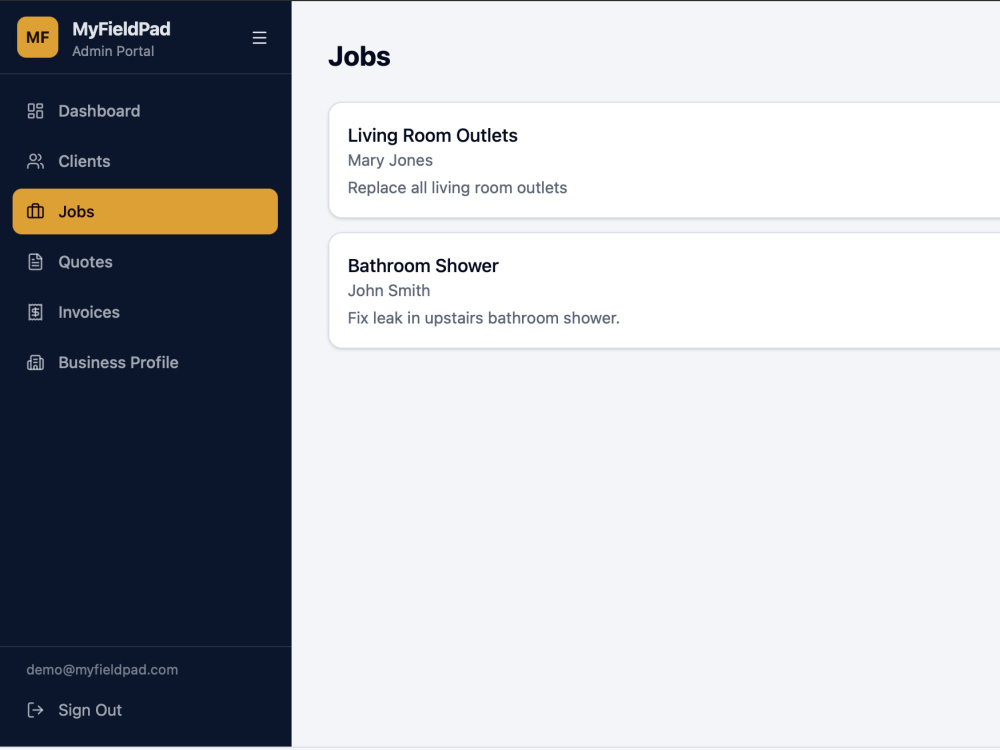Image resolution: width=1000 pixels, height=750 pixels.
Task: Go to the Clients menu label
Action: tap(84, 161)
